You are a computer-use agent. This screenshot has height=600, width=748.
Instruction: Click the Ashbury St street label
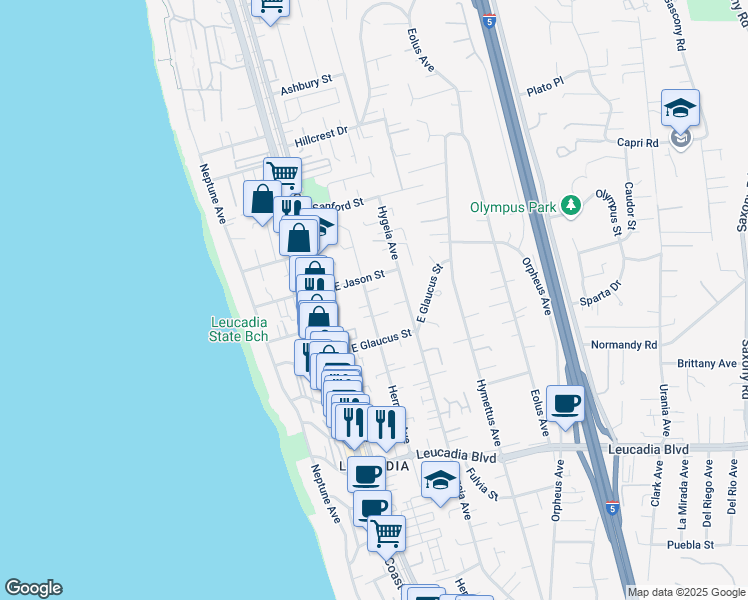coord(306,84)
